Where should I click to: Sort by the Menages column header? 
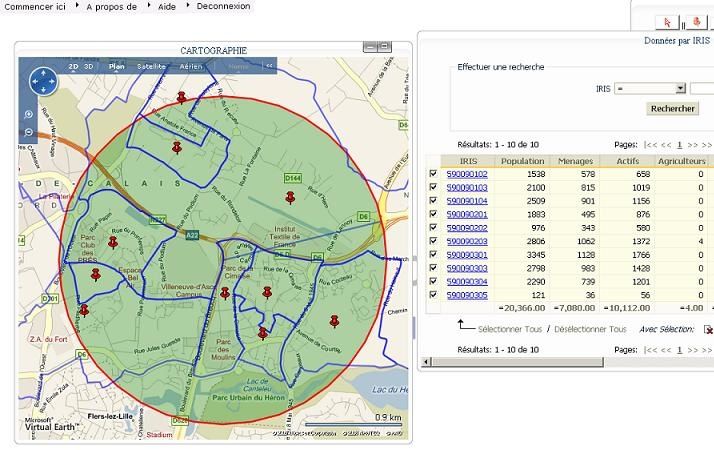click(575, 161)
